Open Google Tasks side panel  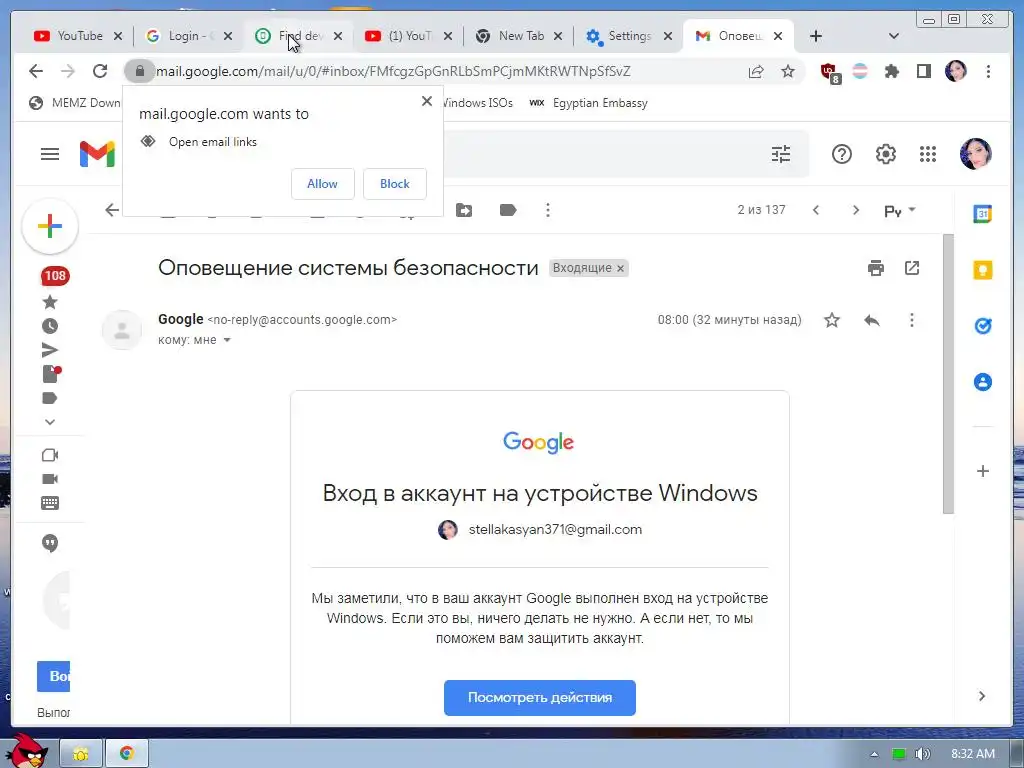tap(983, 326)
